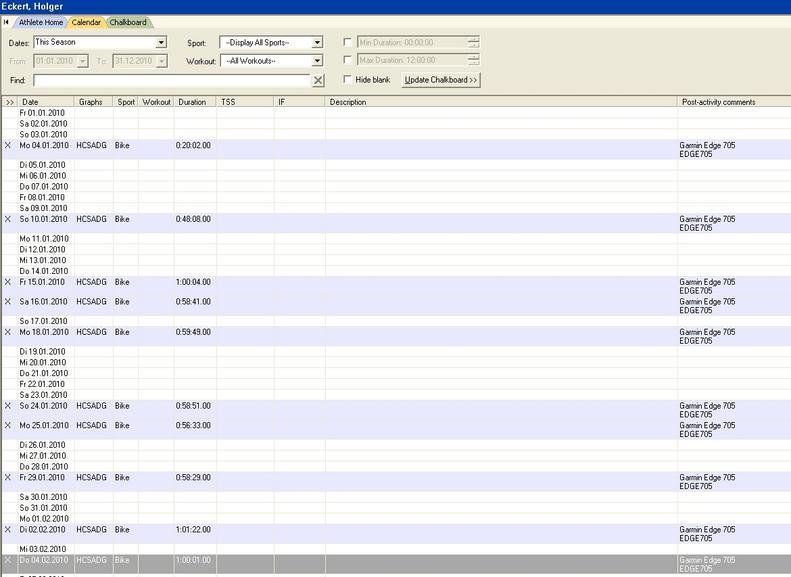The image size is (791, 577).
Task: Toggle the Hide blank checkbox
Action: (348, 80)
